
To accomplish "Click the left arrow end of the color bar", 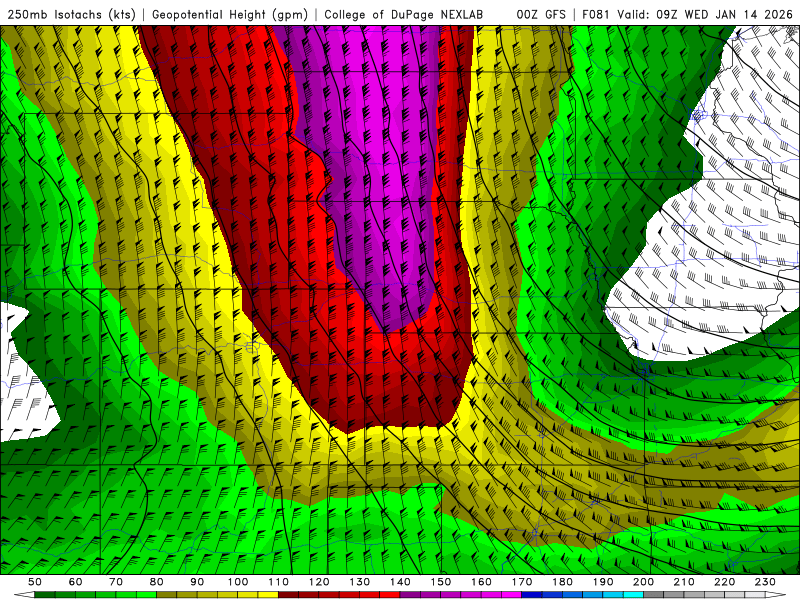I will point(24,595).
